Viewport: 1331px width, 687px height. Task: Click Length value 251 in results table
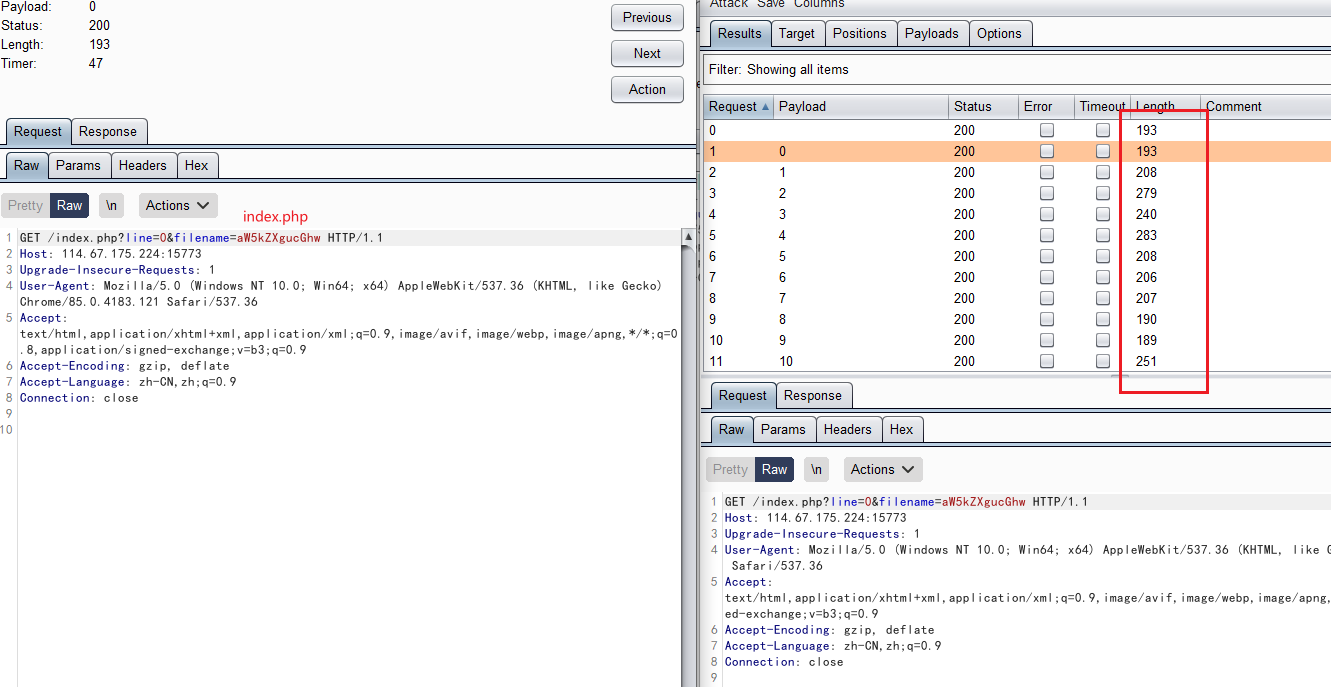(x=1146, y=361)
